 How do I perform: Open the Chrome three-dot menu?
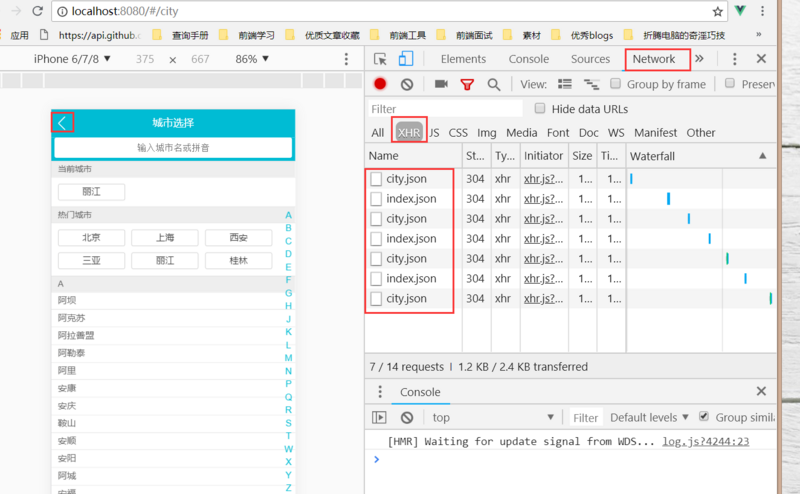pos(762,11)
